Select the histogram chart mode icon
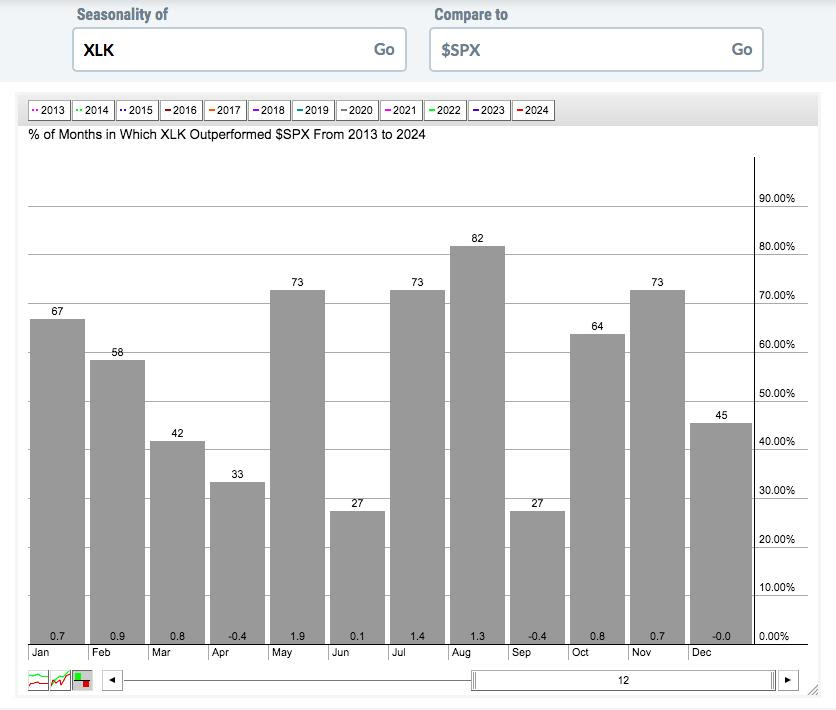The image size is (836, 710). [x=82, y=680]
